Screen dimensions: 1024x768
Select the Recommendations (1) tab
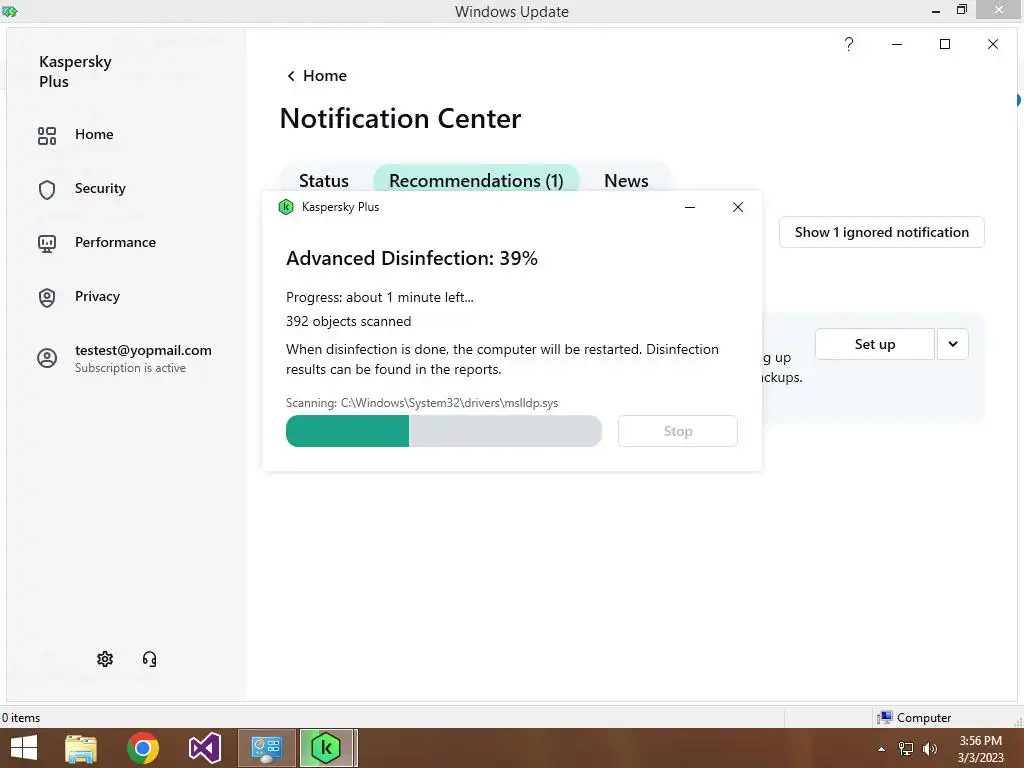(476, 181)
